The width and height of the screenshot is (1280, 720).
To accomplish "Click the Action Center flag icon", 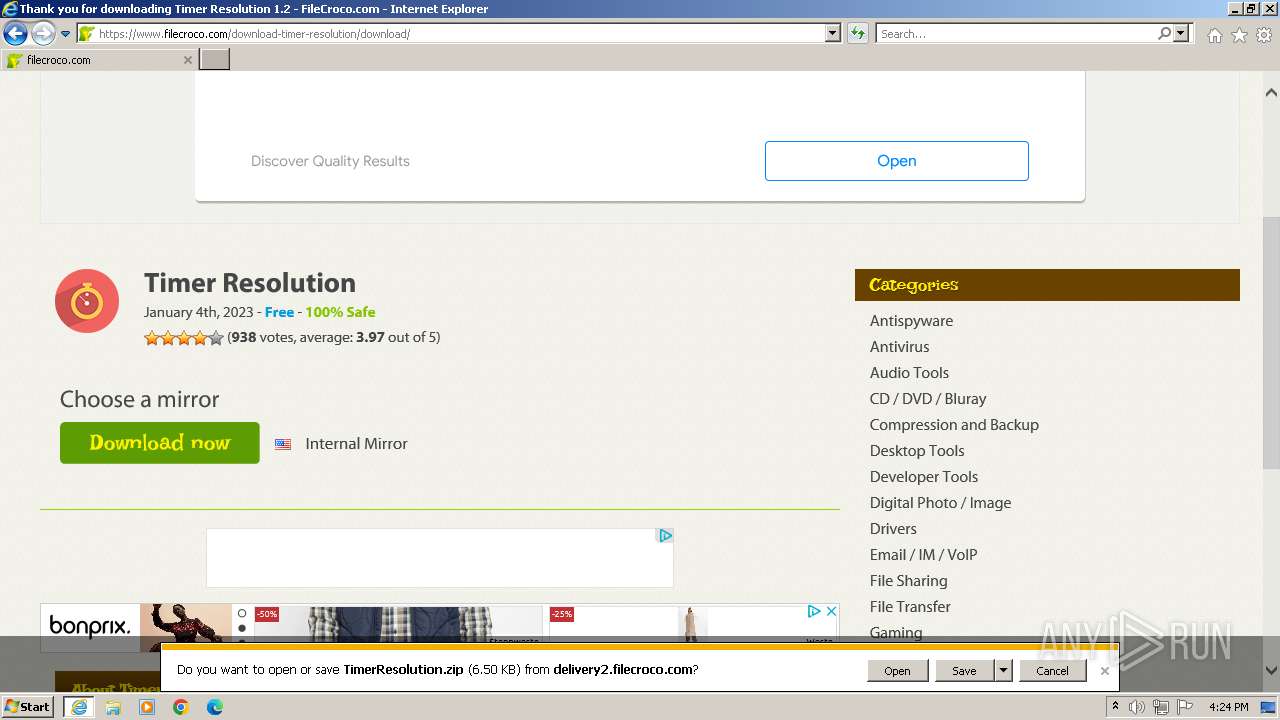I will click(1185, 707).
